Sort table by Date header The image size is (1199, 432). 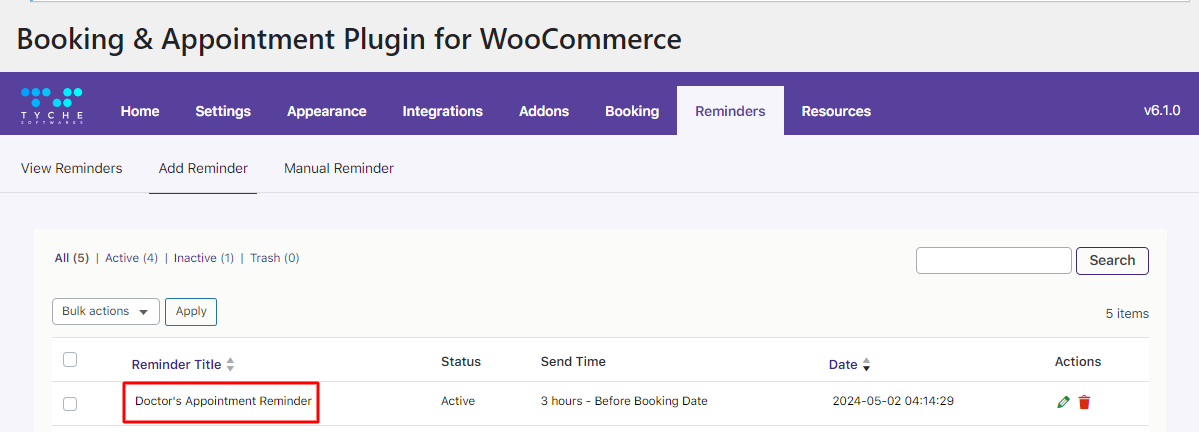[x=843, y=365]
